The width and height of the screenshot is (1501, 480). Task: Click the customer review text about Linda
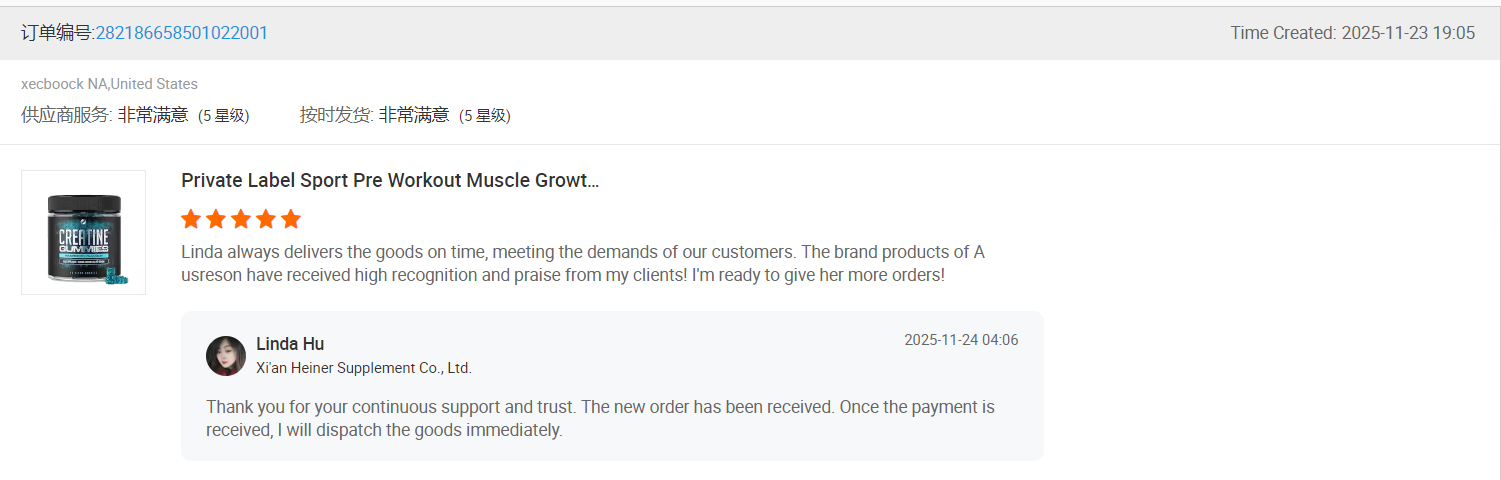[x=582, y=263]
